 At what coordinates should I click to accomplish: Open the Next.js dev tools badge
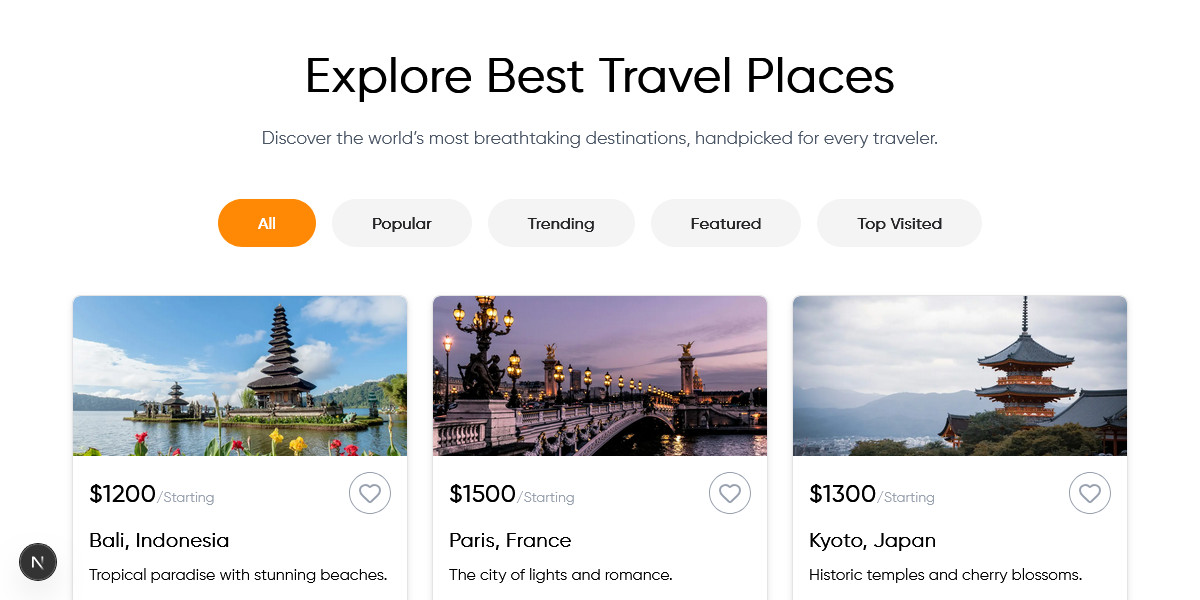pos(38,563)
